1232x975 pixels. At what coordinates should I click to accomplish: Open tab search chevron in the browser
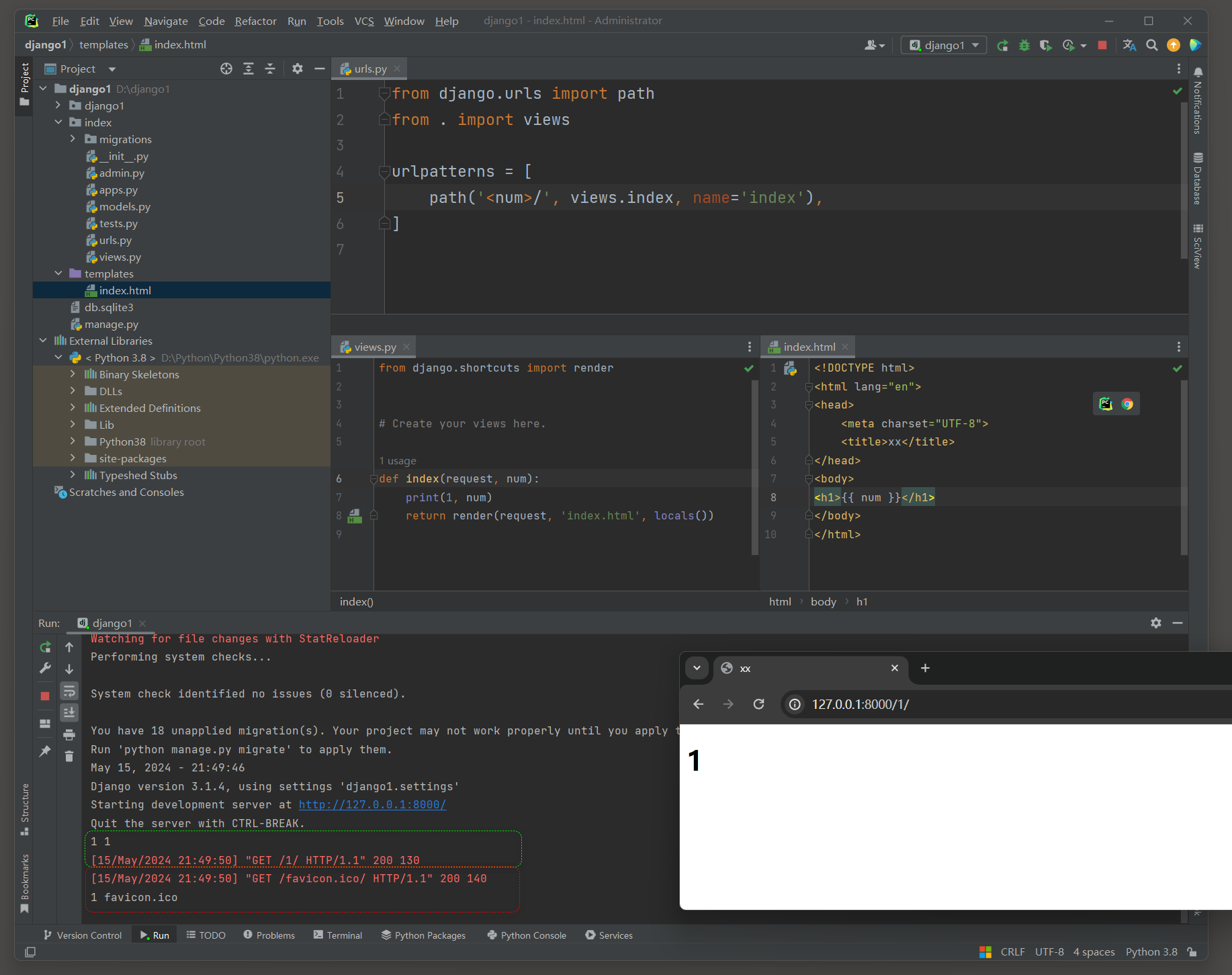point(697,668)
